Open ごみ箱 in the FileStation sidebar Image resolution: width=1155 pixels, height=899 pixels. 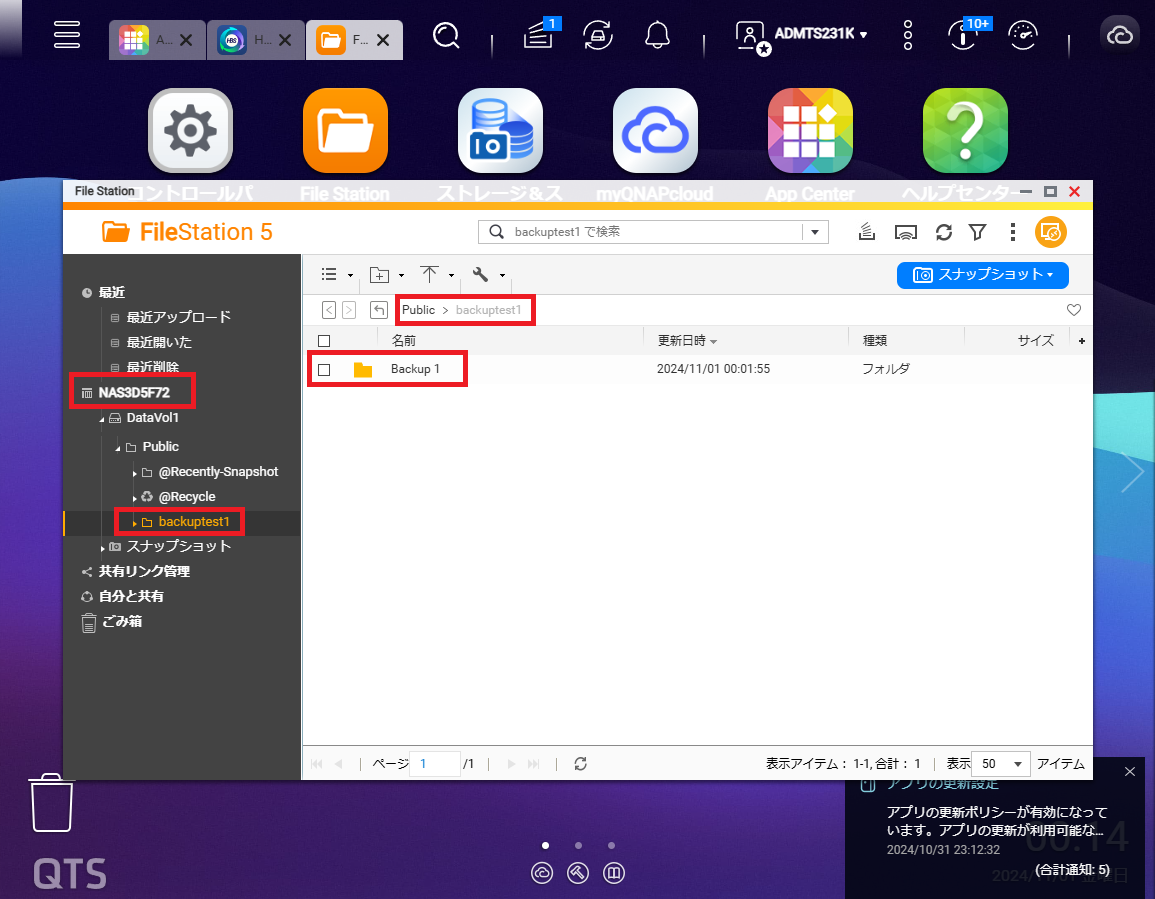click(x=122, y=621)
